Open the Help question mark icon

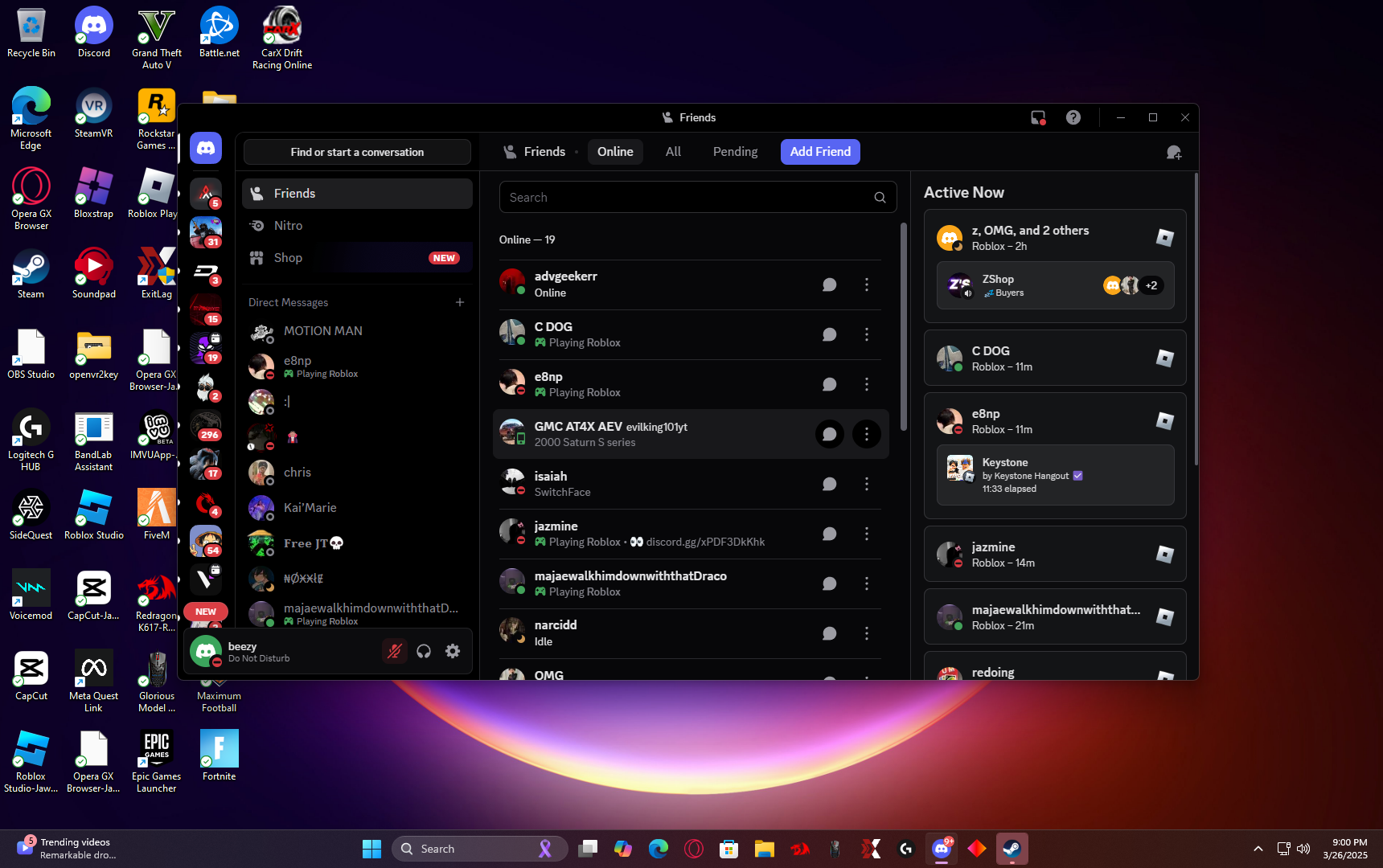tap(1073, 117)
